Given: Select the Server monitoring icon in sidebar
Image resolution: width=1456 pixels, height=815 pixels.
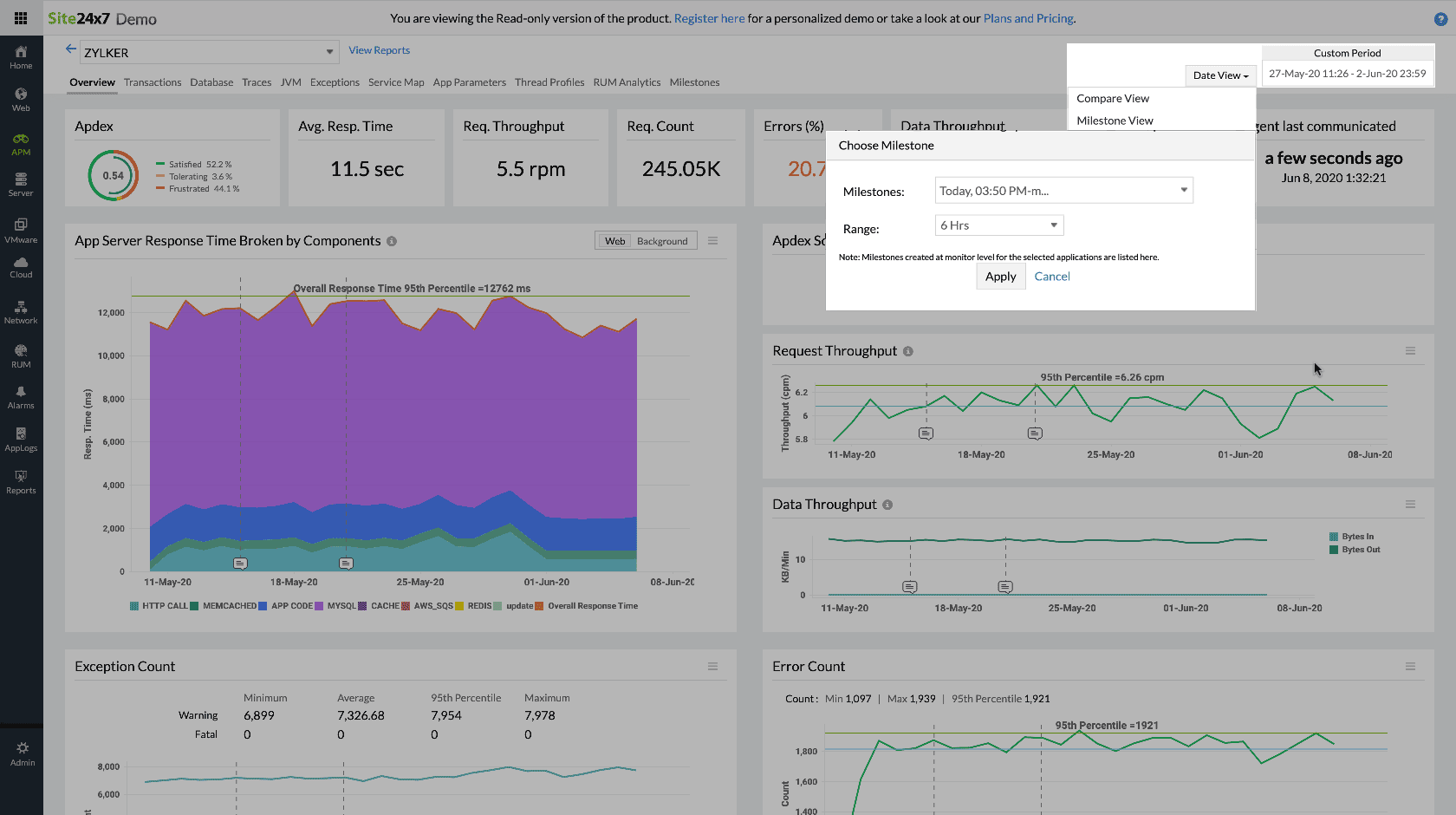Looking at the screenshot, I should 21,184.
